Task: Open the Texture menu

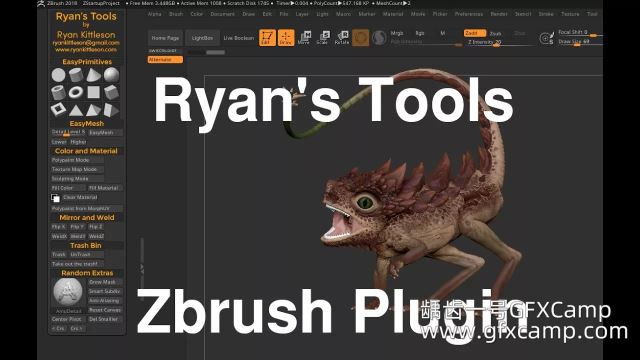Action: tap(570, 14)
